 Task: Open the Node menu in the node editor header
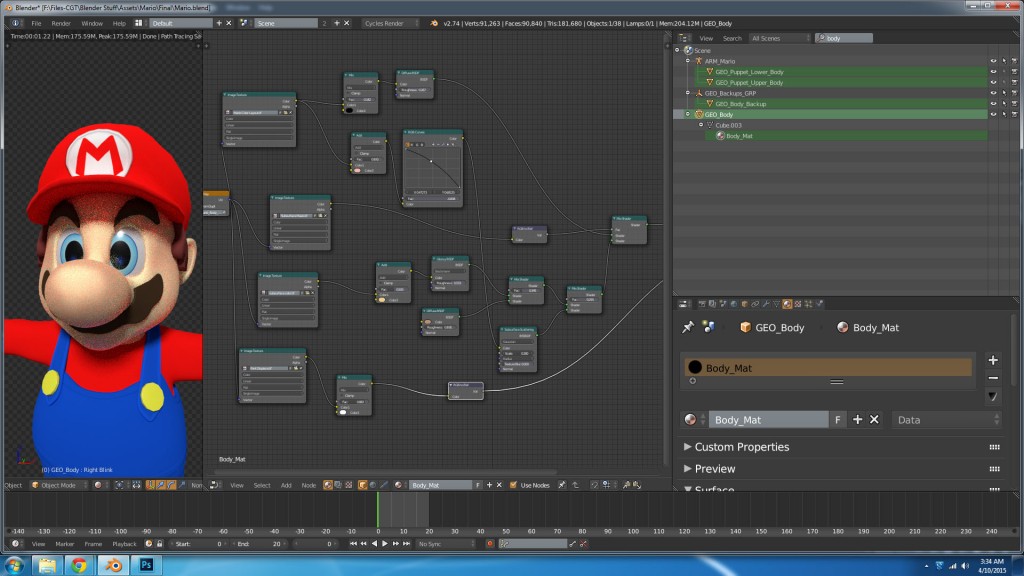(x=309, y=485)
